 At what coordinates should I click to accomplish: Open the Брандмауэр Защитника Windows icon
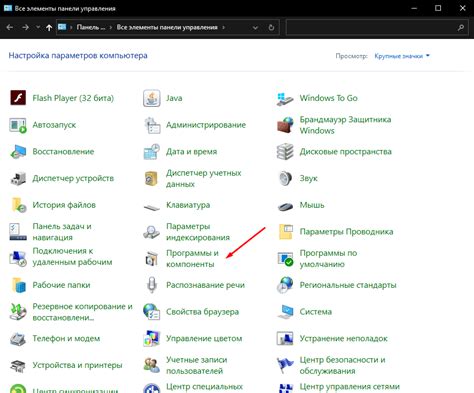[285, 125]
